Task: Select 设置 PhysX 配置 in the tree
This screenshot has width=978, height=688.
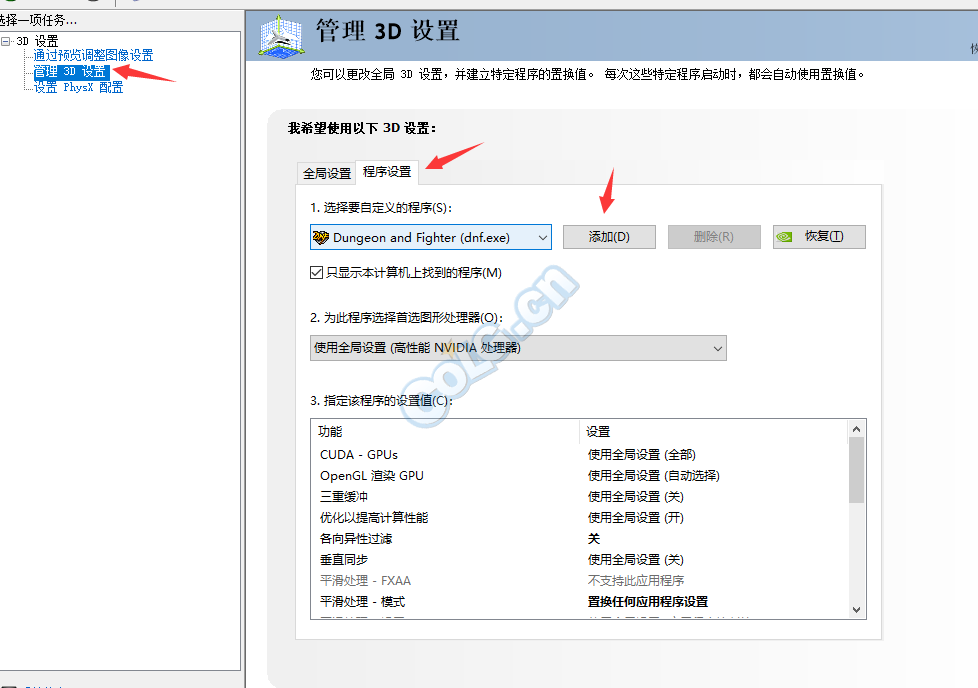Action: pos(78,88)
